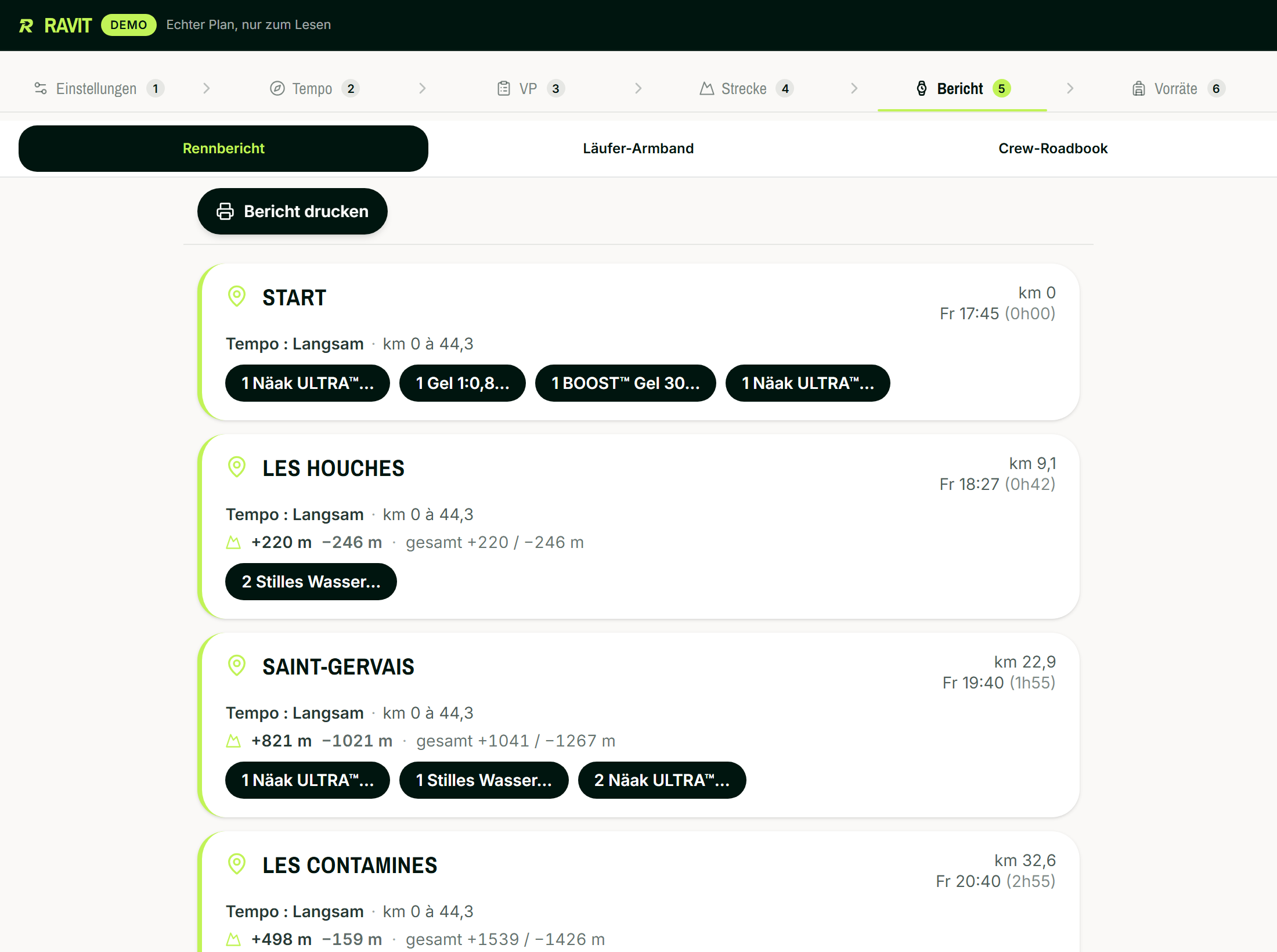Go to the Tempo step tab
The width and height of the screenshot is (1277, 952).
(315, 88)
